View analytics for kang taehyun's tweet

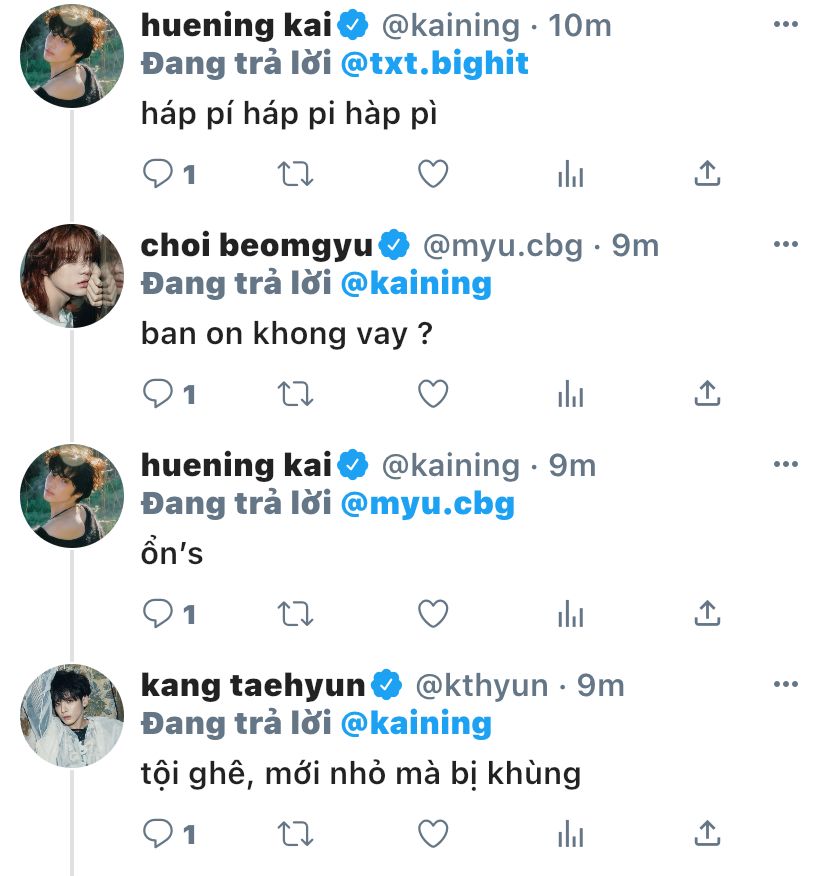click(570, 833)
